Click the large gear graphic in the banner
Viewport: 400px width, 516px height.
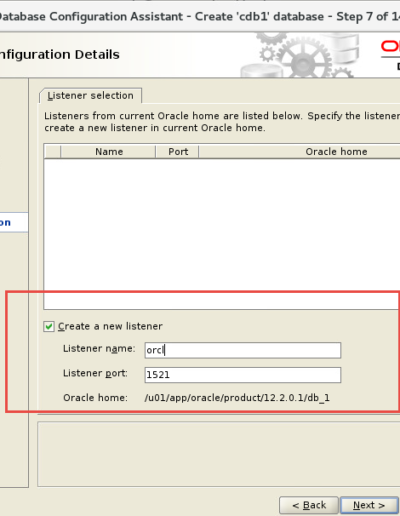(303, 57)
